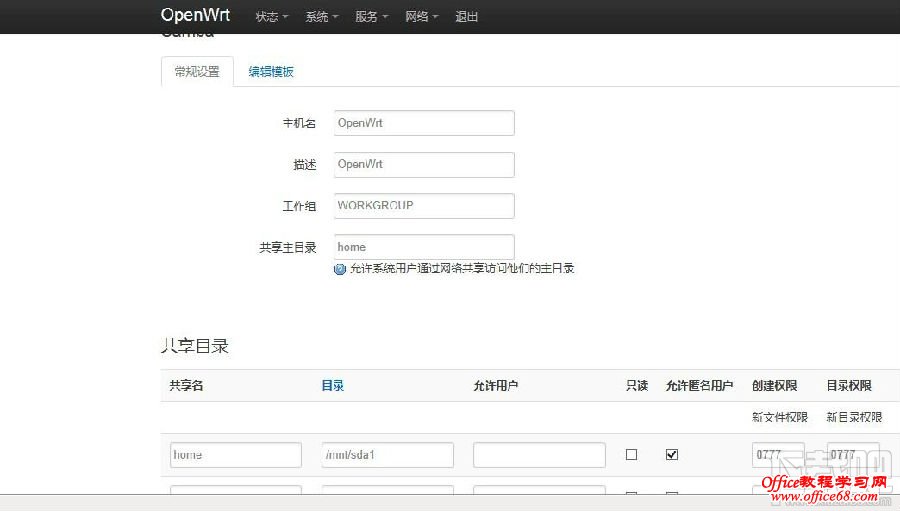Focus the 主机名 input field

(424, 123)
